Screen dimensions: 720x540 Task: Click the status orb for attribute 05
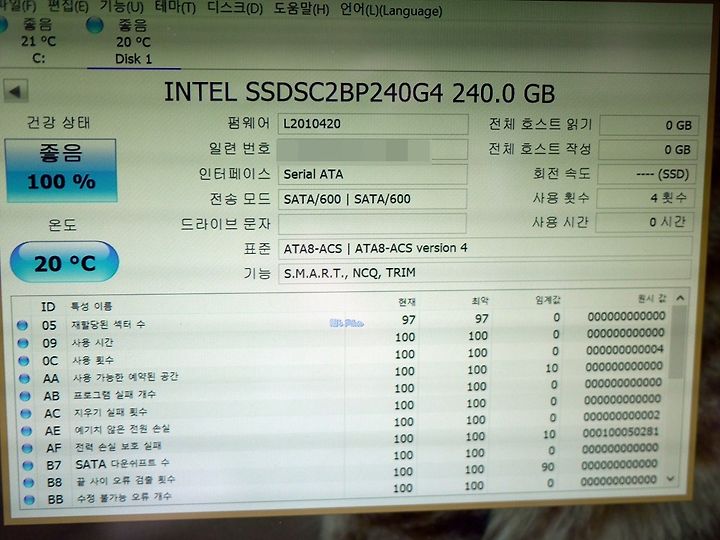click(x=22, y=326)
